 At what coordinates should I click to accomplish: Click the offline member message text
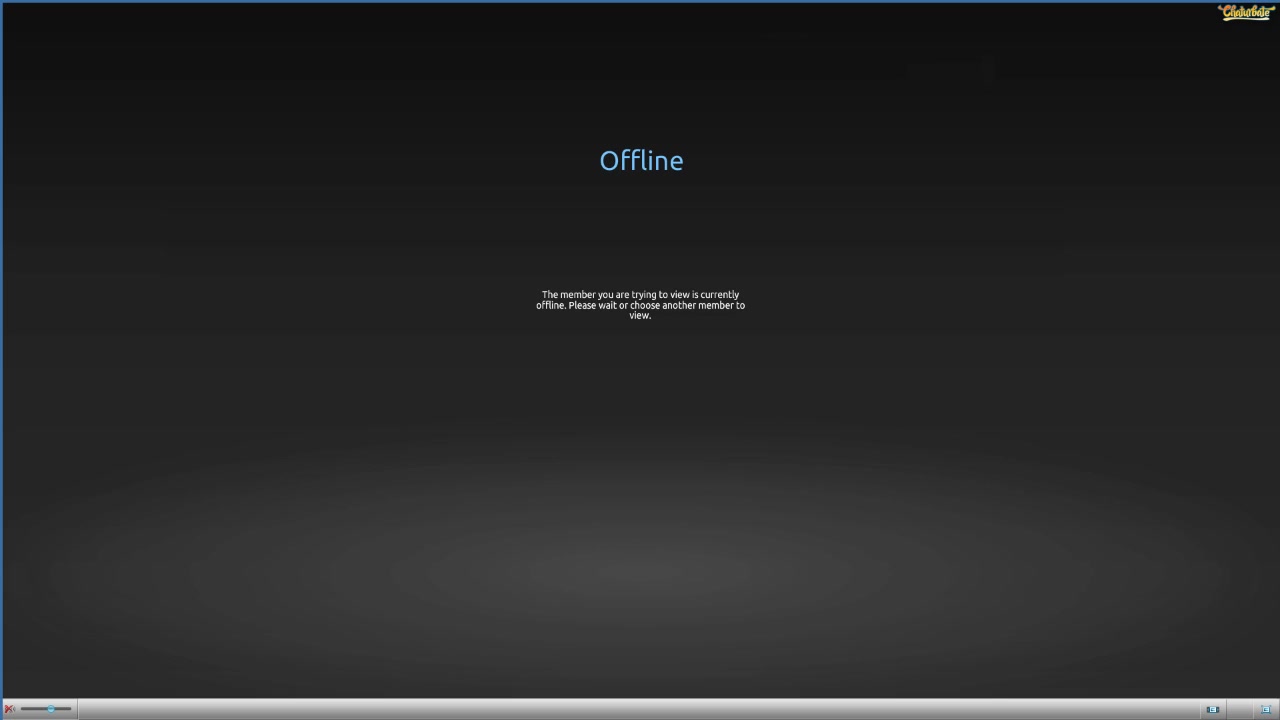click(640, 305)
